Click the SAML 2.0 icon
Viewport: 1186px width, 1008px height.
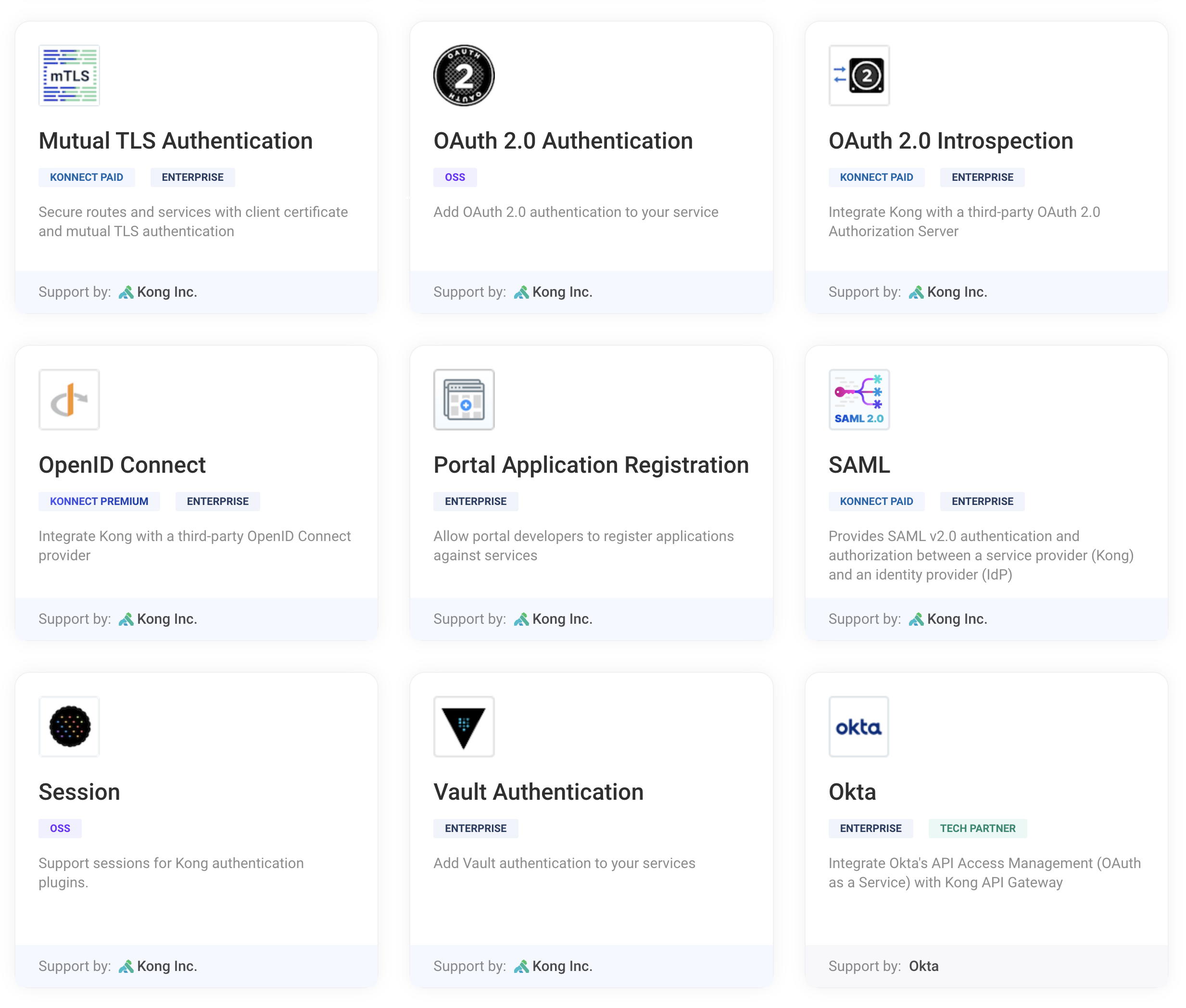point(859,400)
